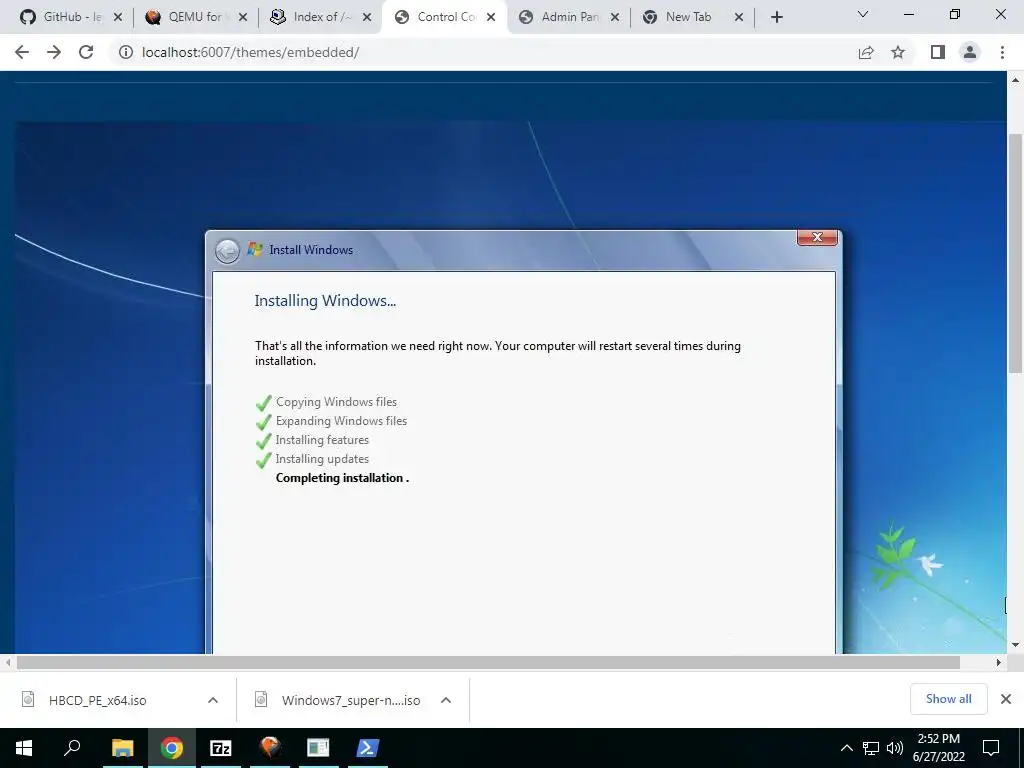Close the Index of tab
The width and height of the screenshot is (1024, 768).
pyautogui.click(x=367, y=18)
